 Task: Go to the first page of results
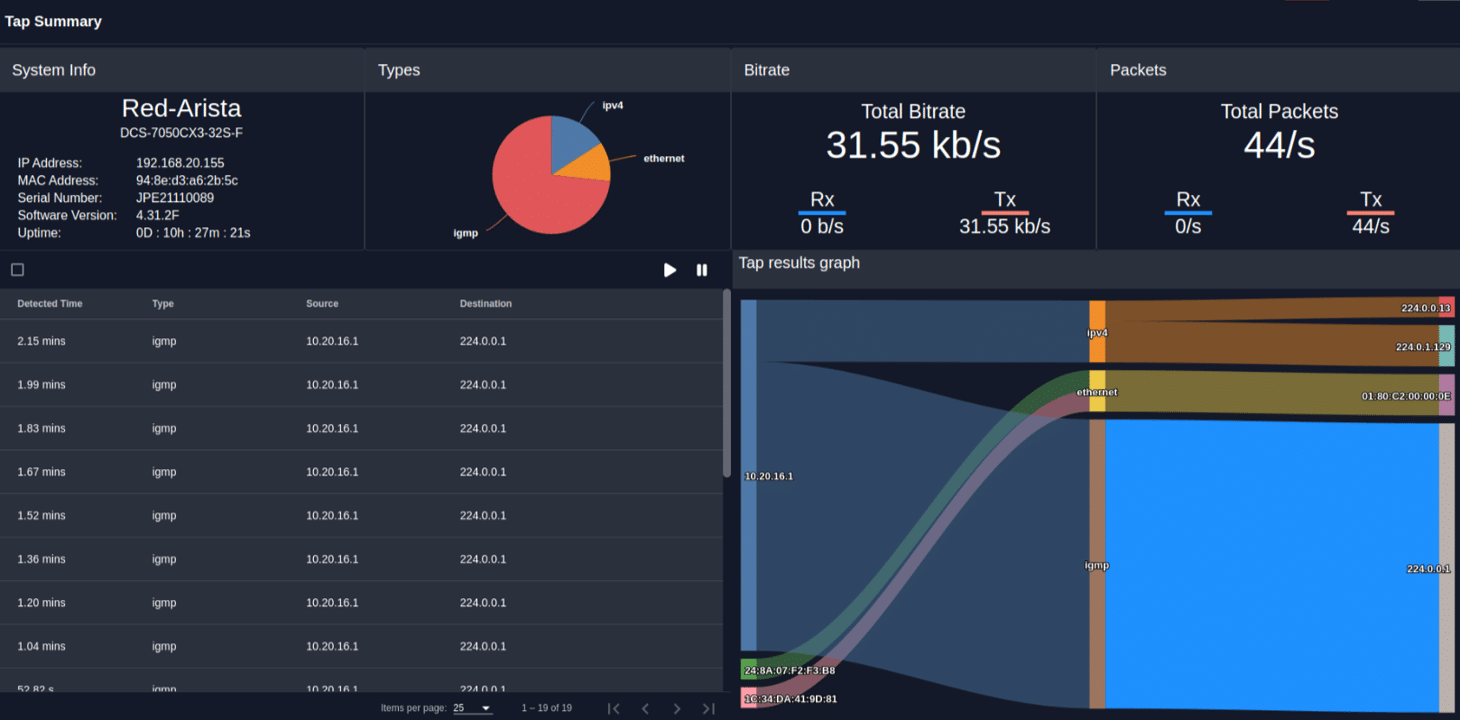[x=614, y=708]
